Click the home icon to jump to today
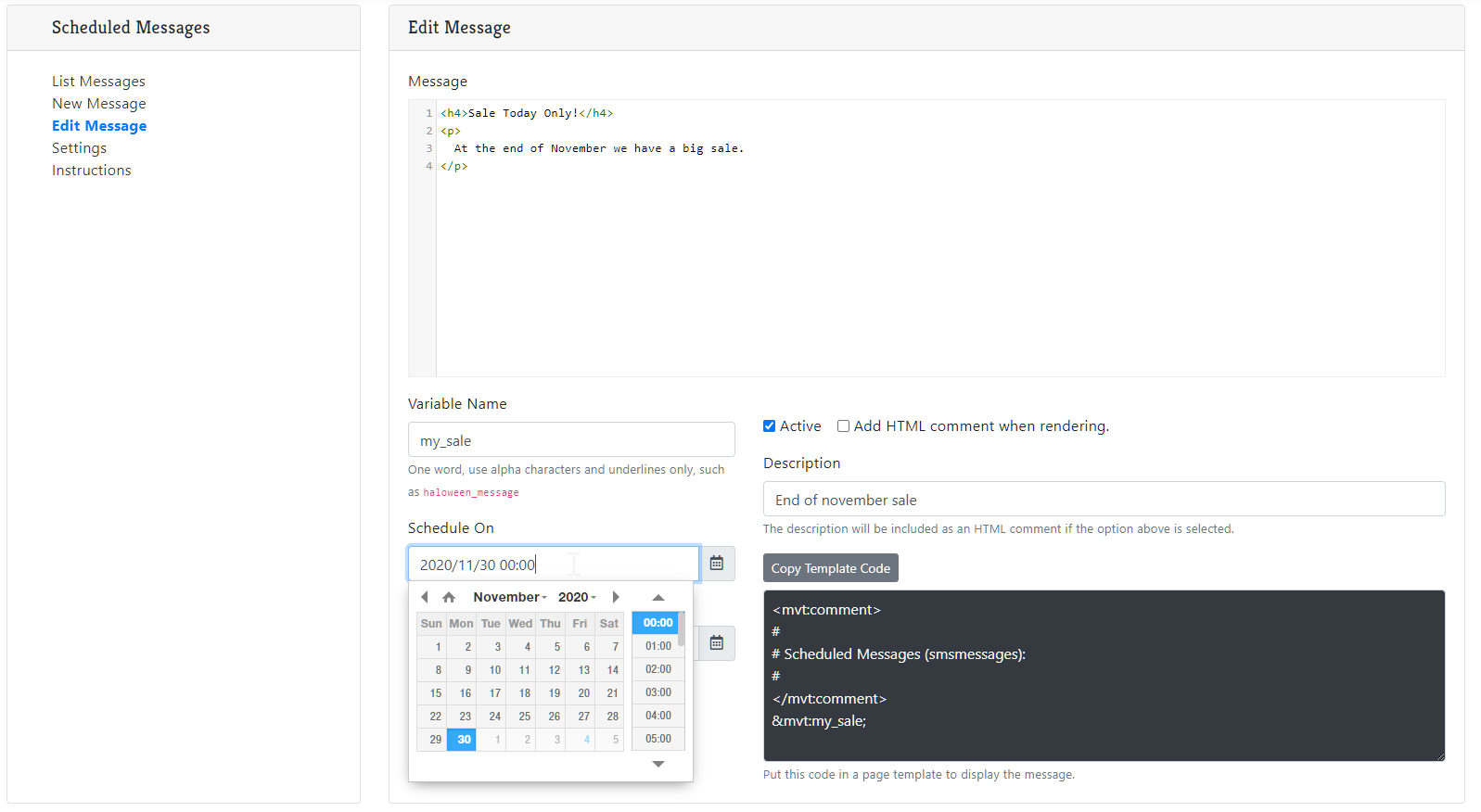Image resolution: width=1481 pixels, height=812 pixels. point(449,597)
